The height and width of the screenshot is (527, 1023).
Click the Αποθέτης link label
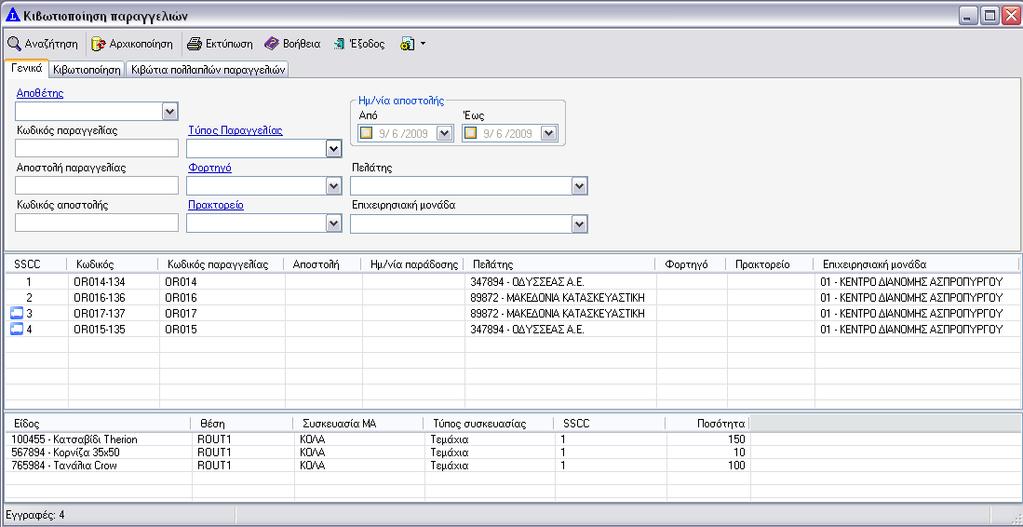click(x=40, y=93)
